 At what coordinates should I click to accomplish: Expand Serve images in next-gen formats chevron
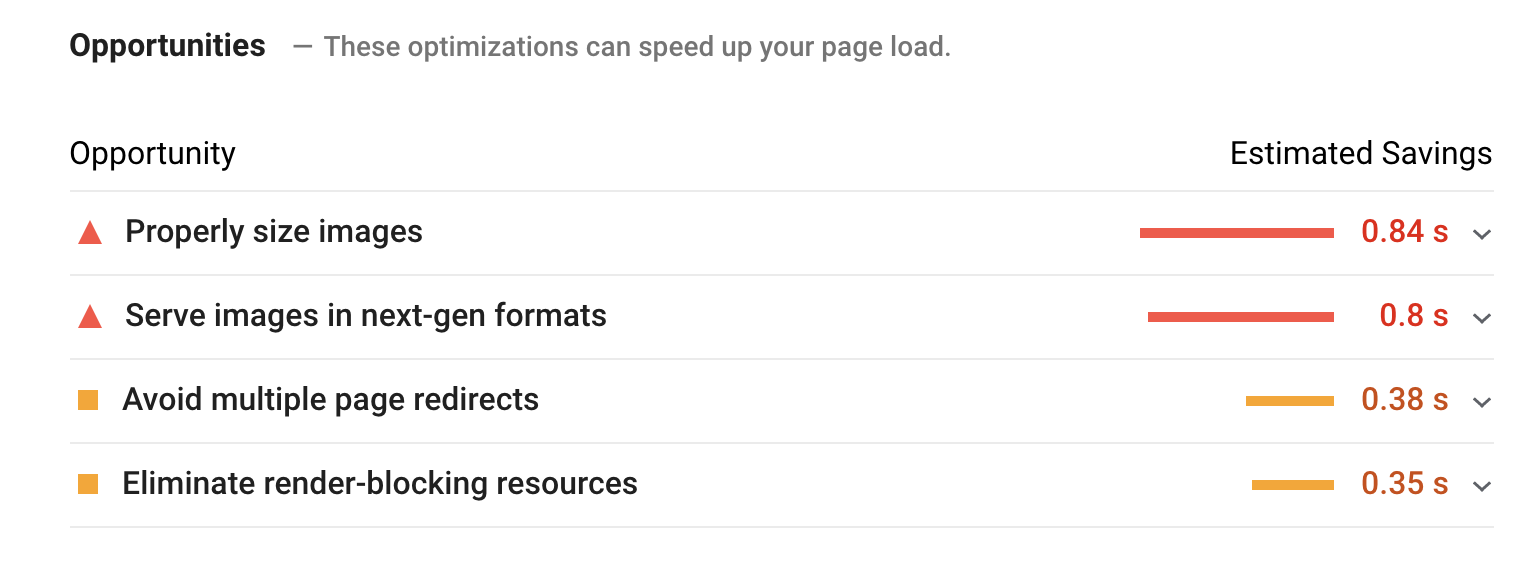pos(1482,318)
